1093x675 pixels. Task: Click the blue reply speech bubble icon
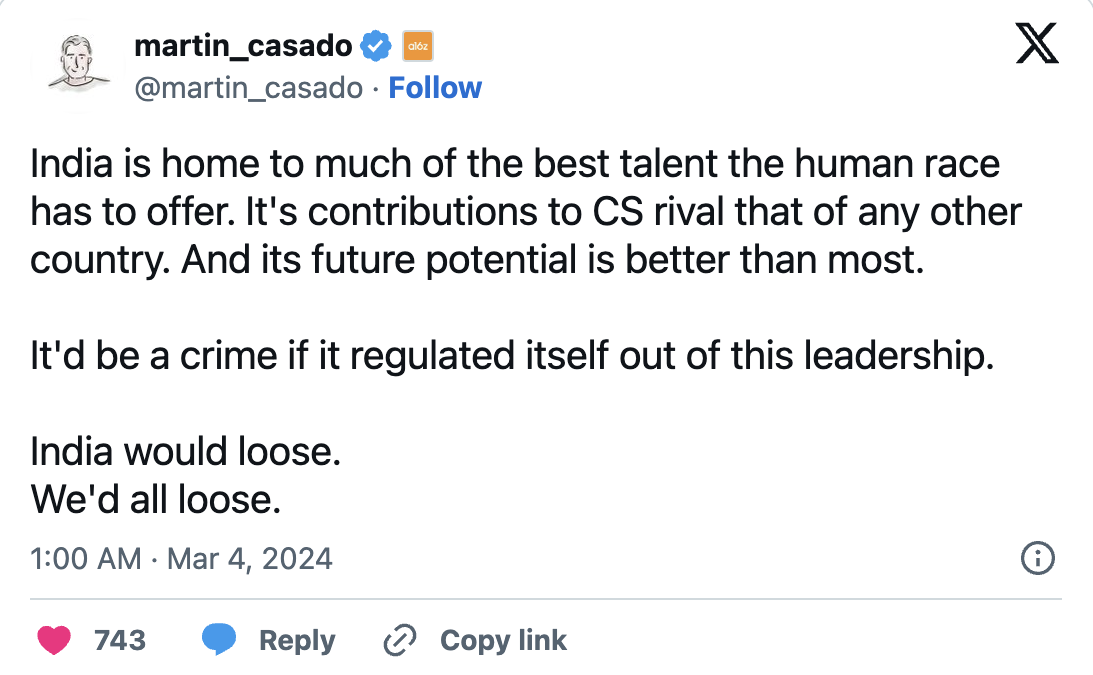[219, 640]
